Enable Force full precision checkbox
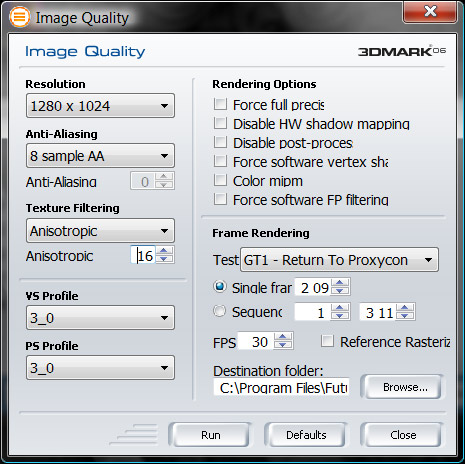Screen dimensions: 465x464 coord(220,104)
